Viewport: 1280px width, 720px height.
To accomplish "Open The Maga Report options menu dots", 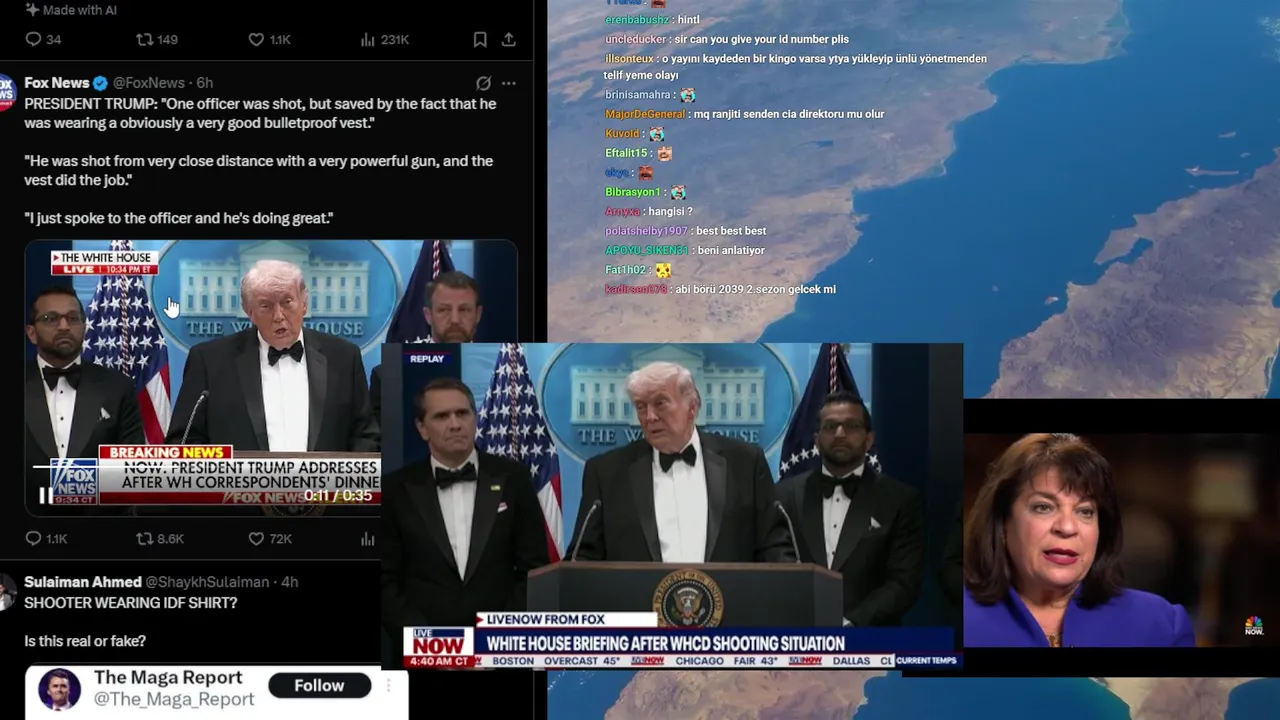I will coord(389,685).
